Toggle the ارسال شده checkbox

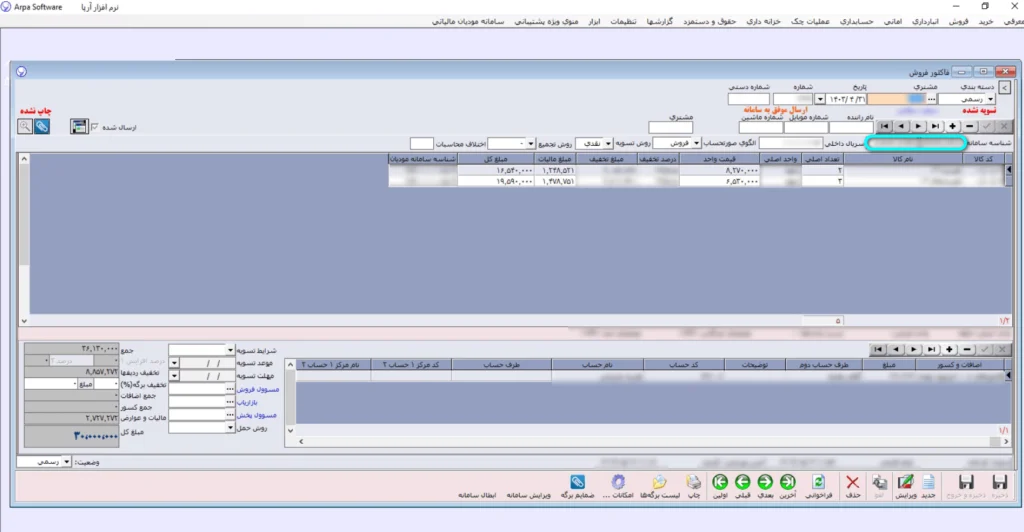(96, 128)
